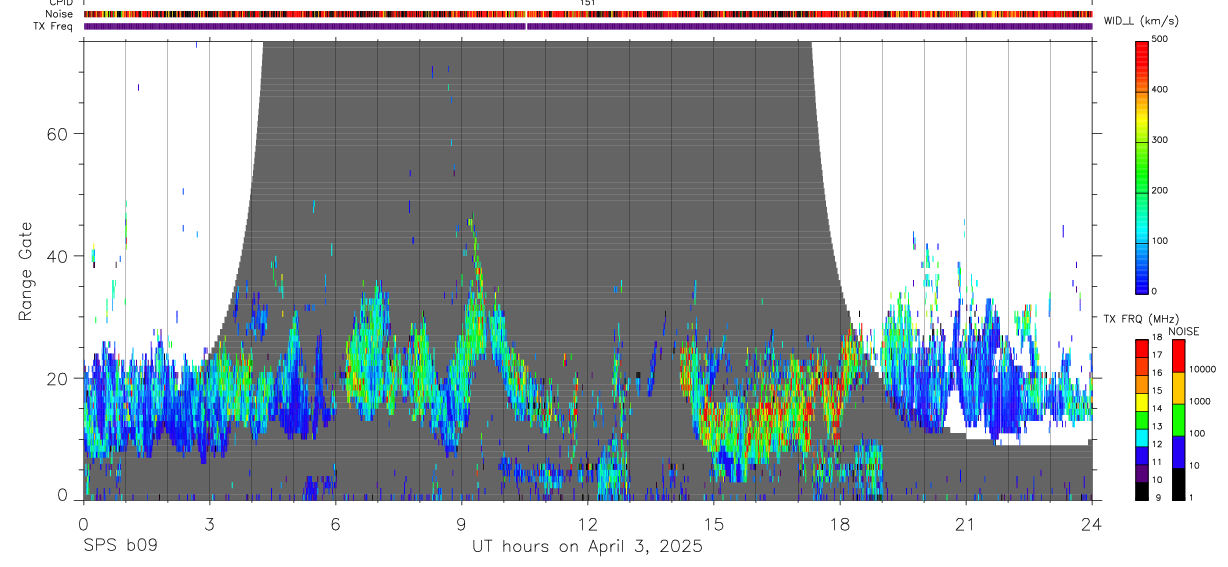Viewport: 1228px width, 567px height.
Task: Click the 'TX Freq' strip label
Action: pos(53,26)
